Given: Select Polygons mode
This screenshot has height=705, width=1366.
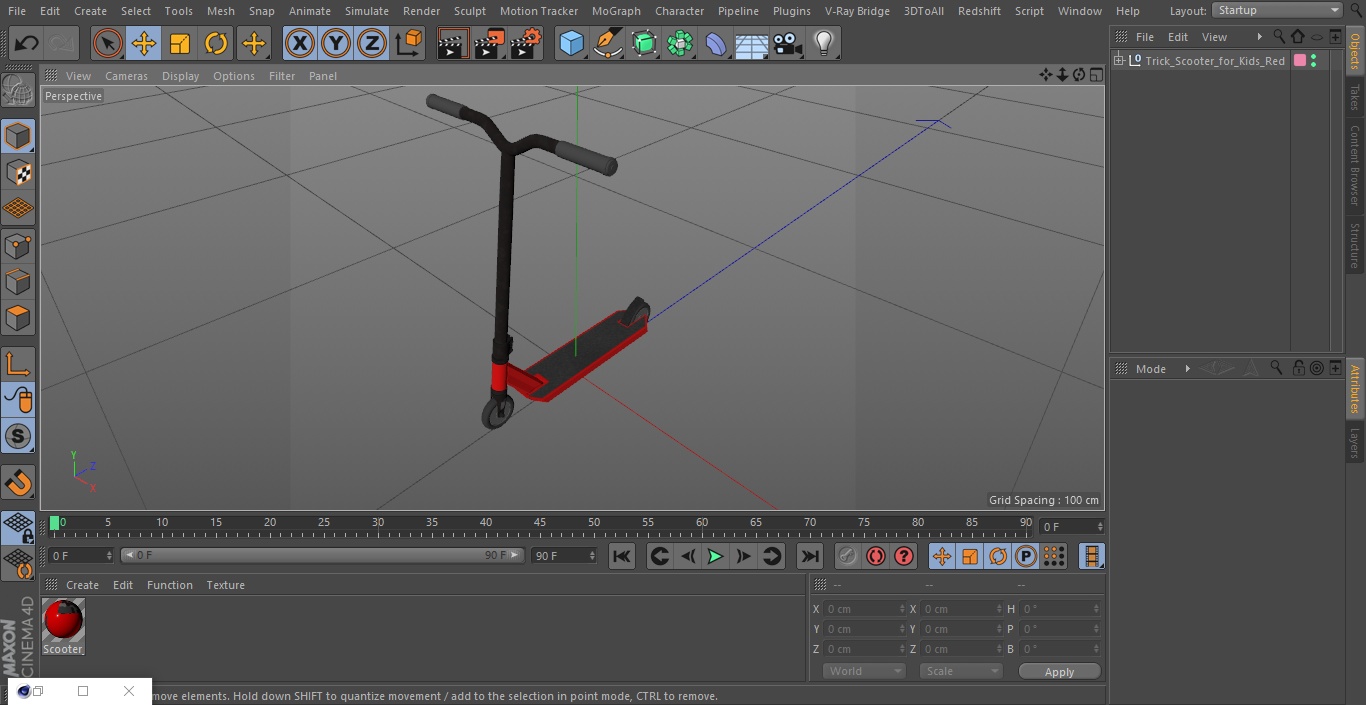Looking at the screenshot, I should [18, 317].
